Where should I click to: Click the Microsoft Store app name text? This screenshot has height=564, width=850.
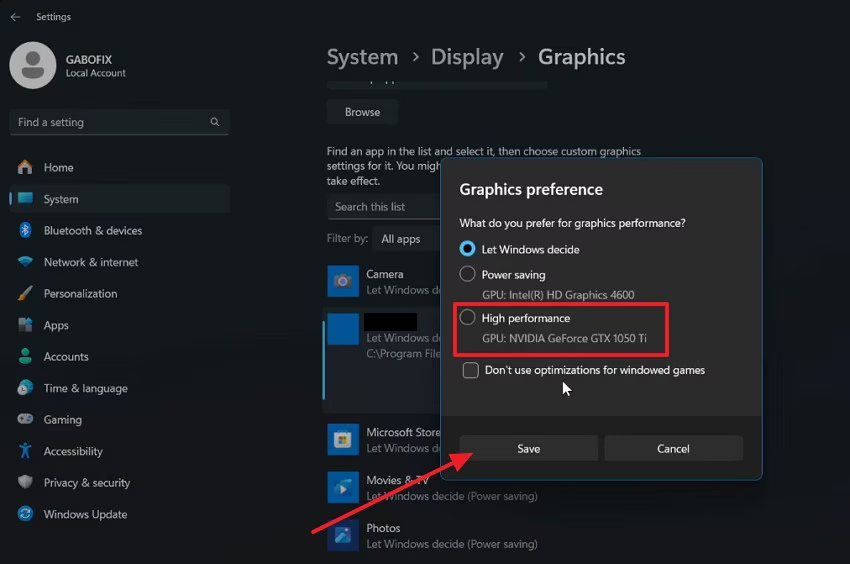(403, 432)
